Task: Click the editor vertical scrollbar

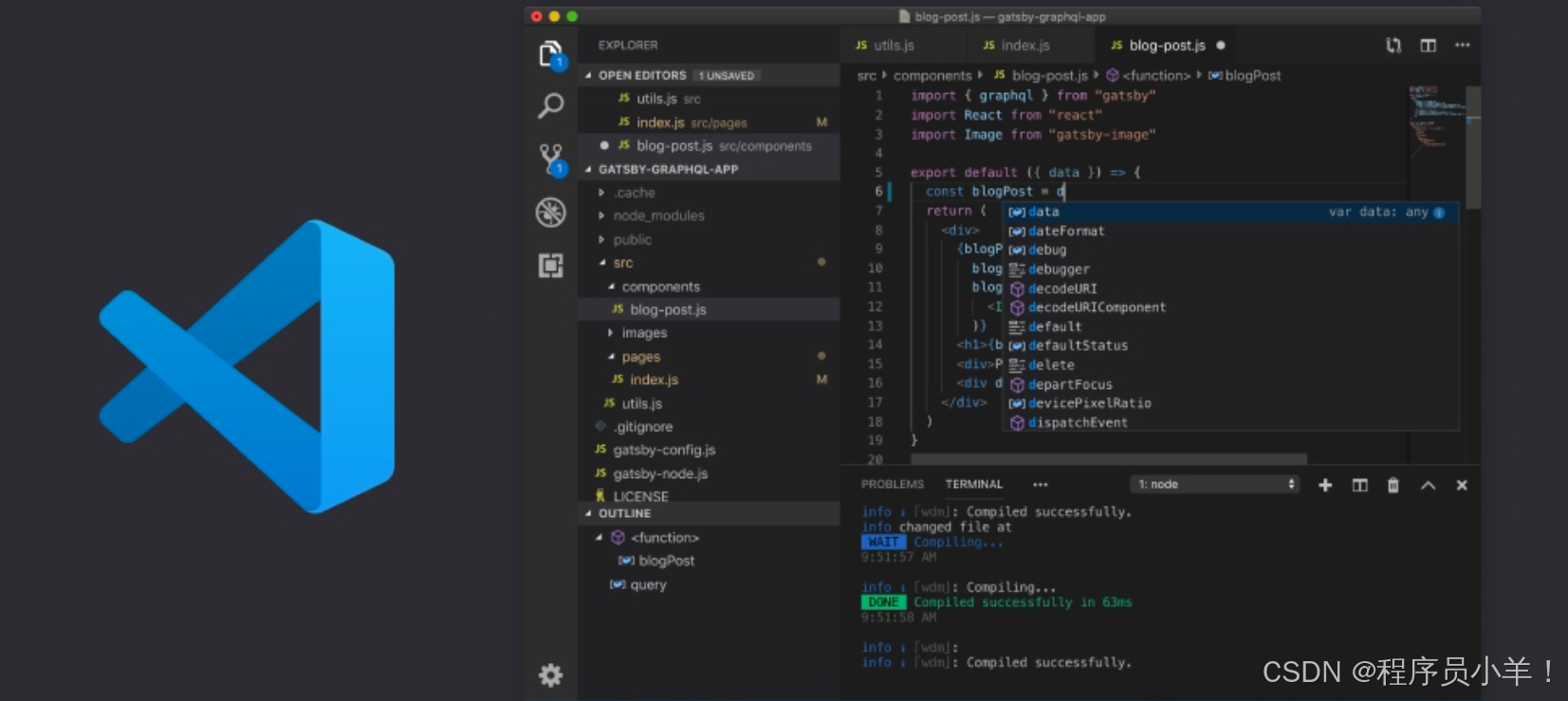Action: click(1473, 147)
